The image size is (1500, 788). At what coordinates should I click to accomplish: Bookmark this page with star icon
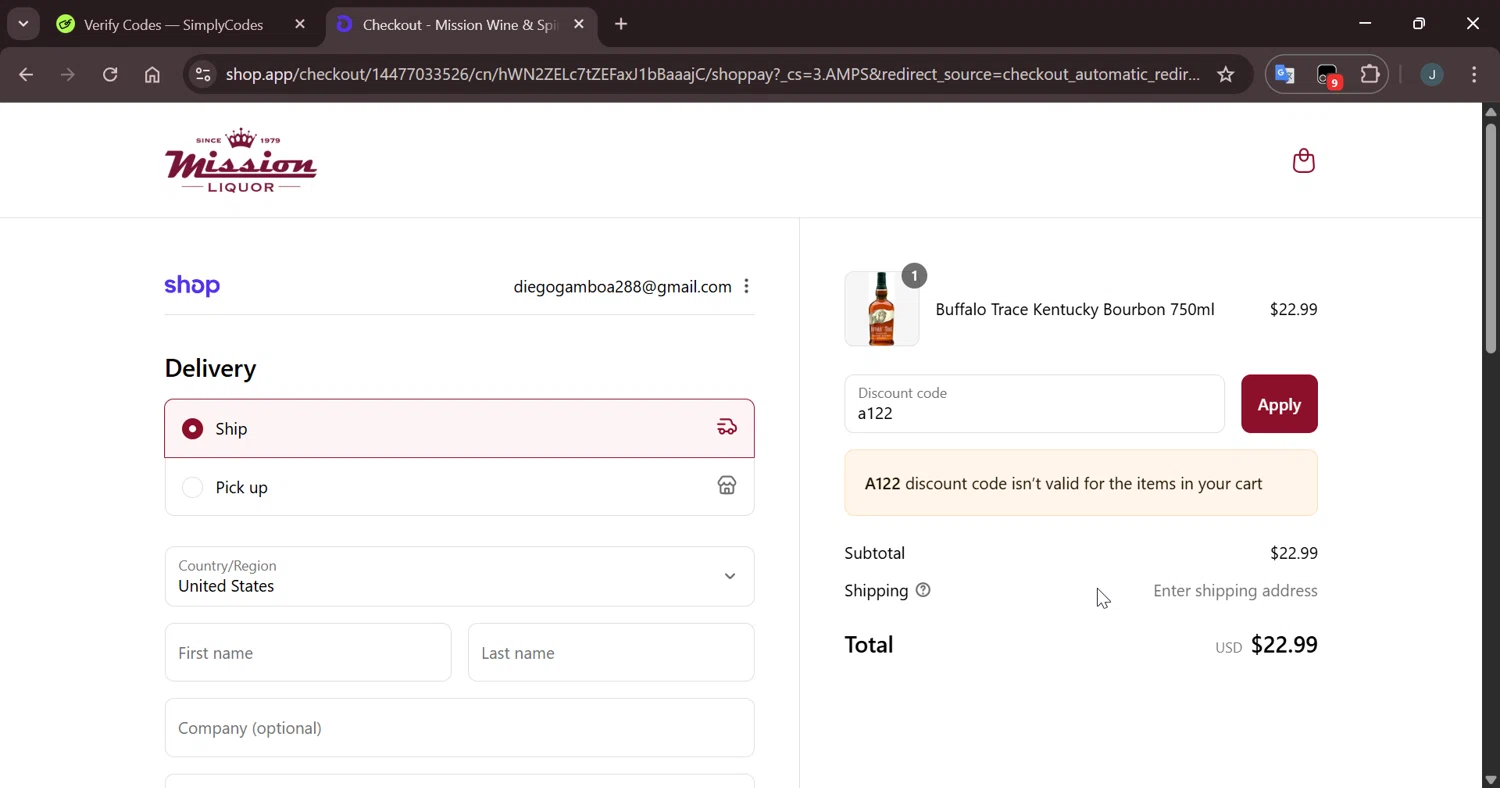point(1226,75)
